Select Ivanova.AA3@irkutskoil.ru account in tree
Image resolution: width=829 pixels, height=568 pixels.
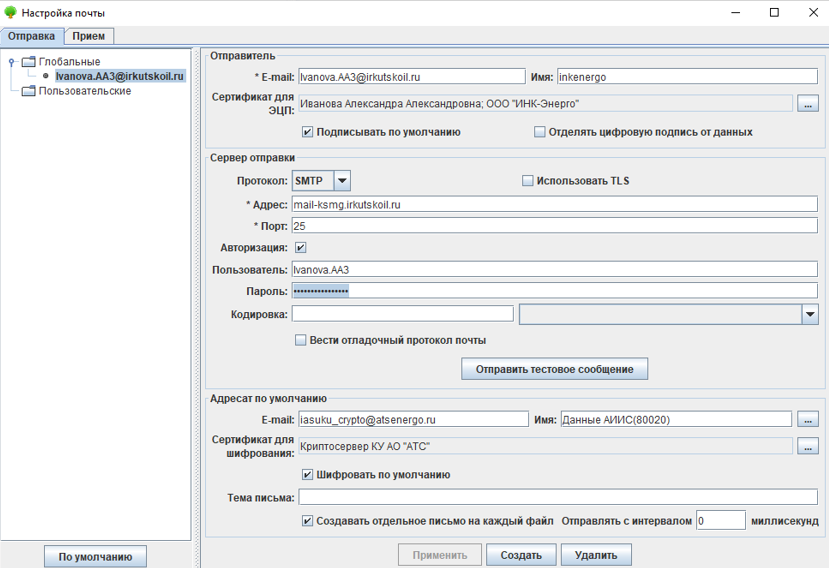[x=119, y=76]
